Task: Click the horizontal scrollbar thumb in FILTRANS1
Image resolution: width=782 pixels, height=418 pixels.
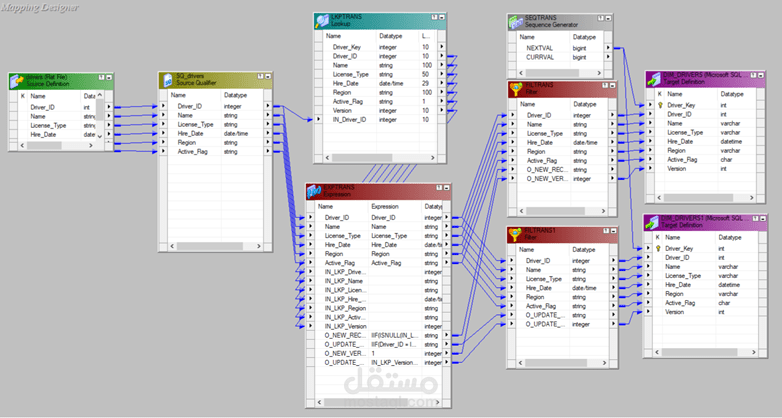Action: [x=555, y=363]
